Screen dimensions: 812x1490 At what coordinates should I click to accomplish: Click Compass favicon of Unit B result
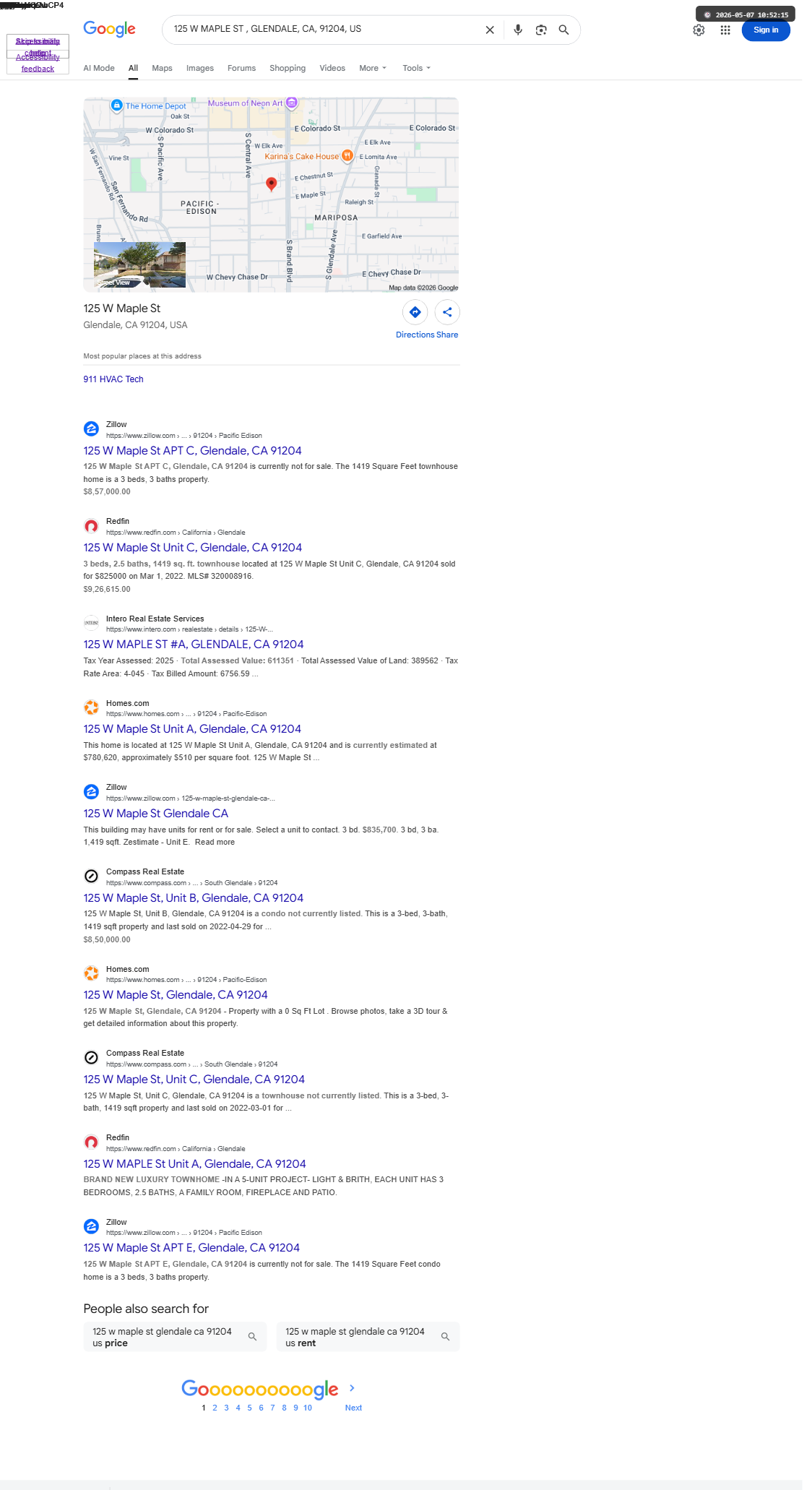point(91,877)
